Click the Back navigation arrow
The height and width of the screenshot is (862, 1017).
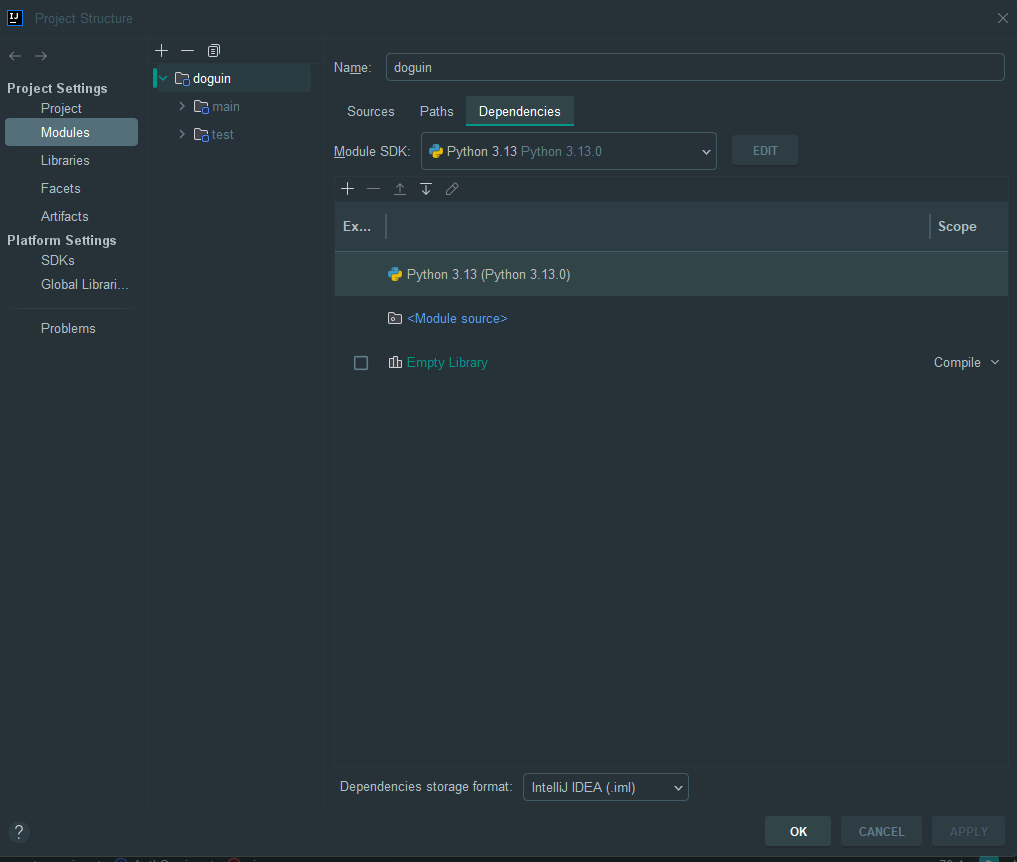click(15, 56)
